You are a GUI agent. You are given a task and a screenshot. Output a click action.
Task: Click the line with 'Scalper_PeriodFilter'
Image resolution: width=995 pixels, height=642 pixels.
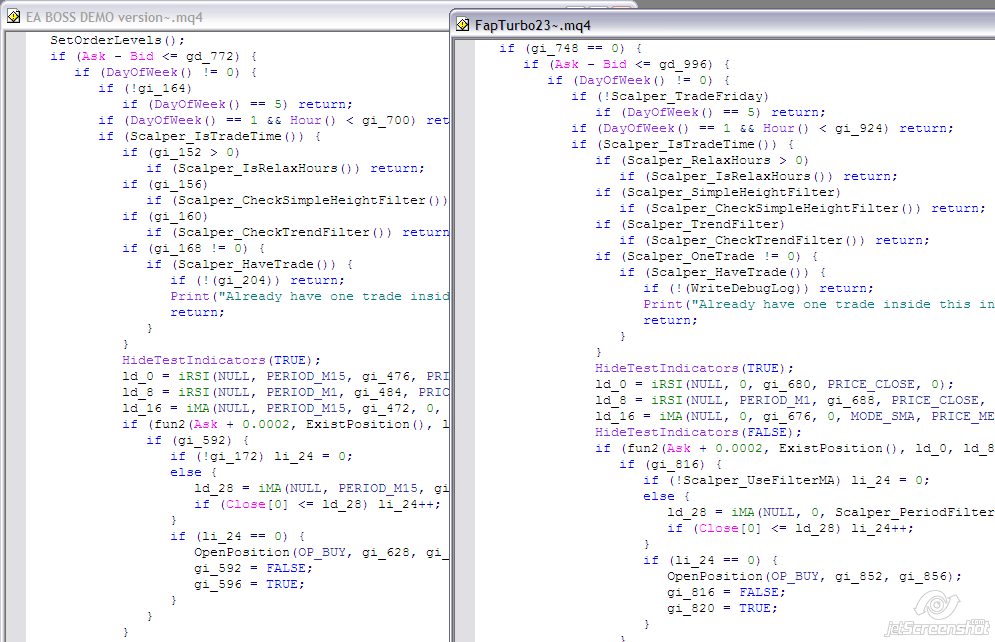click(830, 512)
